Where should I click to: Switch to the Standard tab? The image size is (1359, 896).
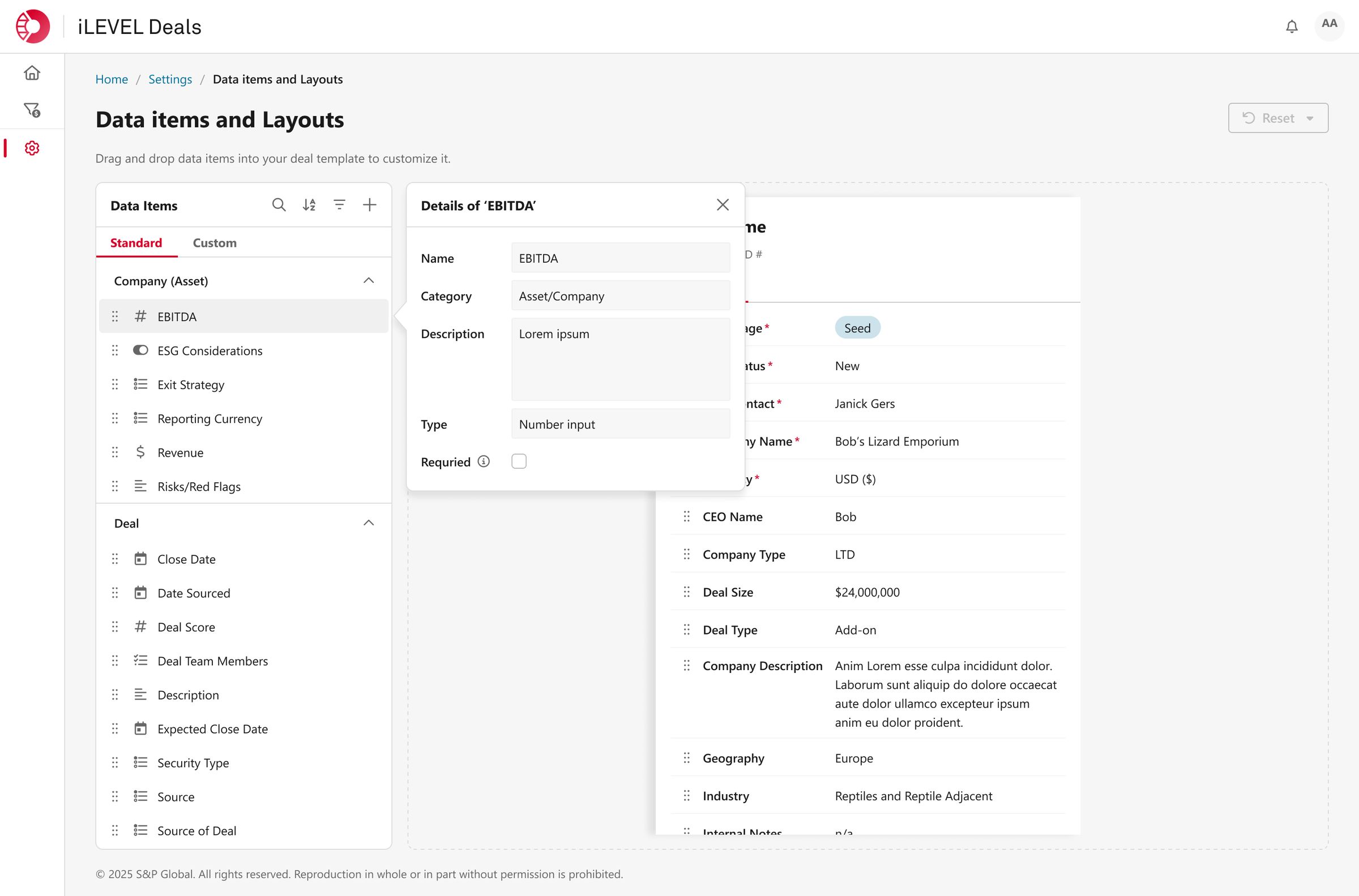coord(136,243)
